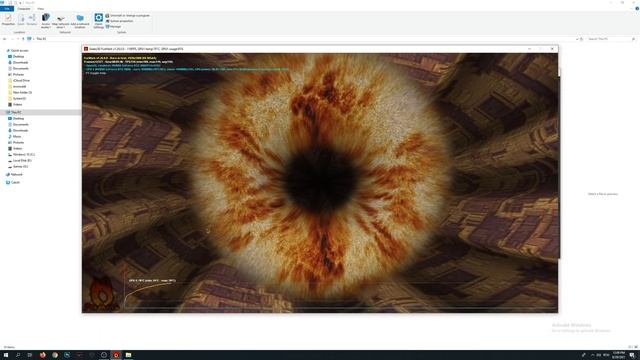Screen dimensions: 640x360
Task: Show hidden system tray icons
Action: coord(593,355)
